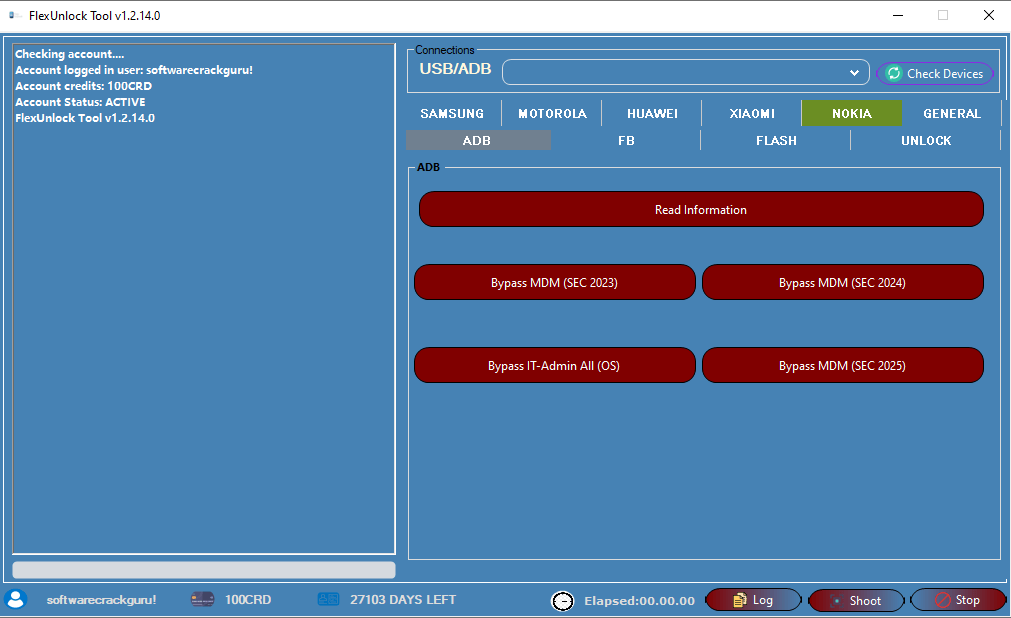Click the credit card icon beside 100CRD
Screen dimensions: 1011x618
(x=203, y=599)
